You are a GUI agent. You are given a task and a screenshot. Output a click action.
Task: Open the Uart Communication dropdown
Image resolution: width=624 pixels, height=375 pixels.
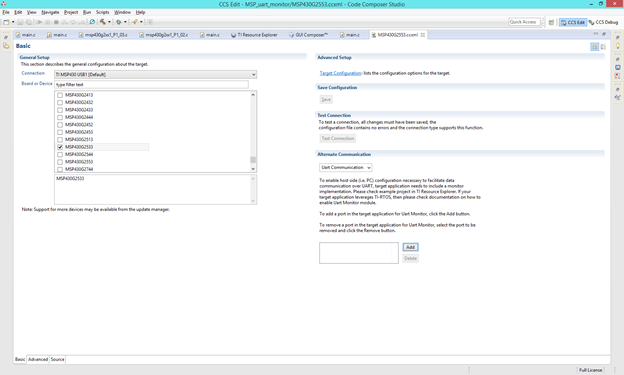click(x=345, y=168)
